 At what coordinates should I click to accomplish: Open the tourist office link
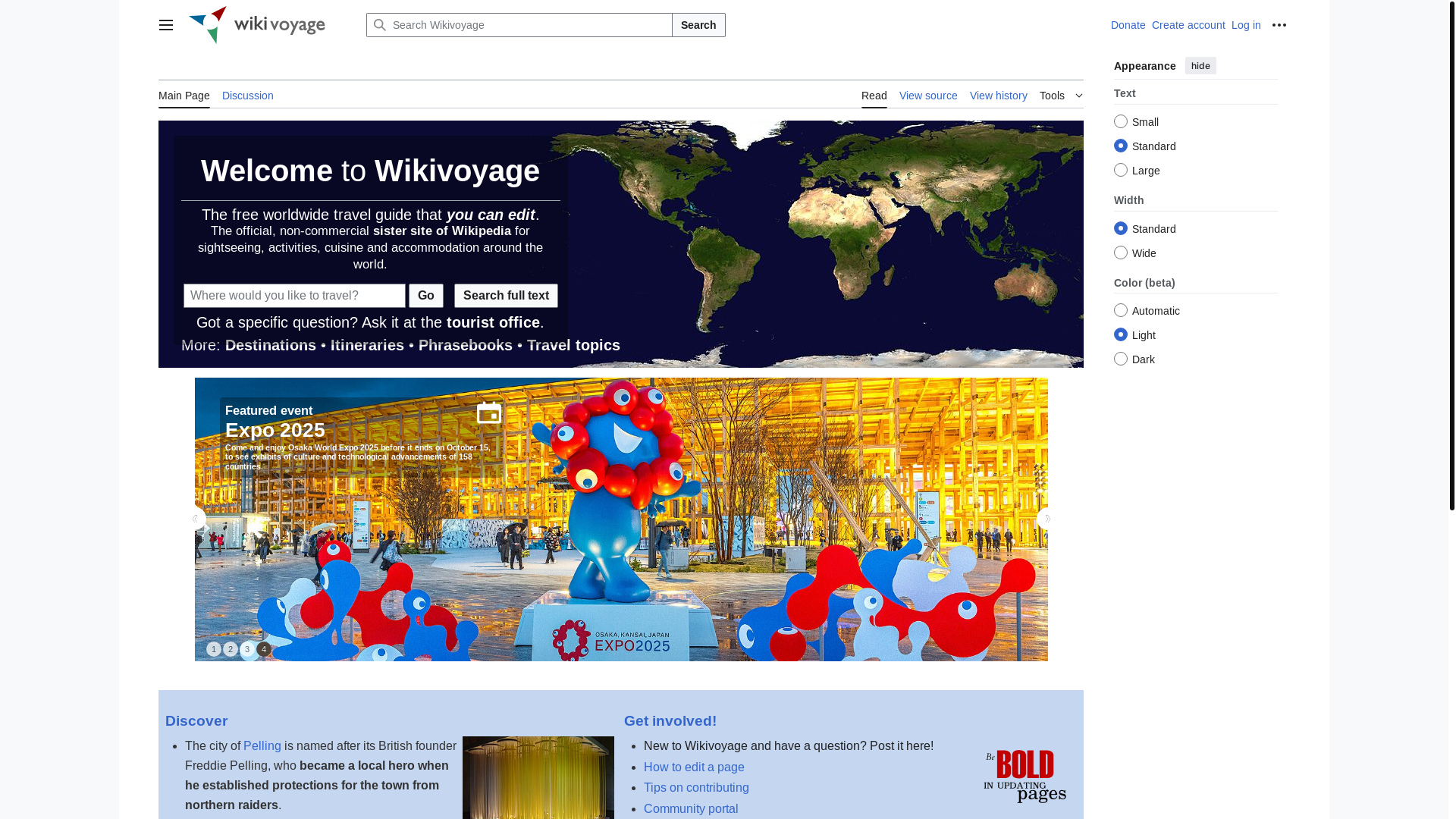coord(493,322)
